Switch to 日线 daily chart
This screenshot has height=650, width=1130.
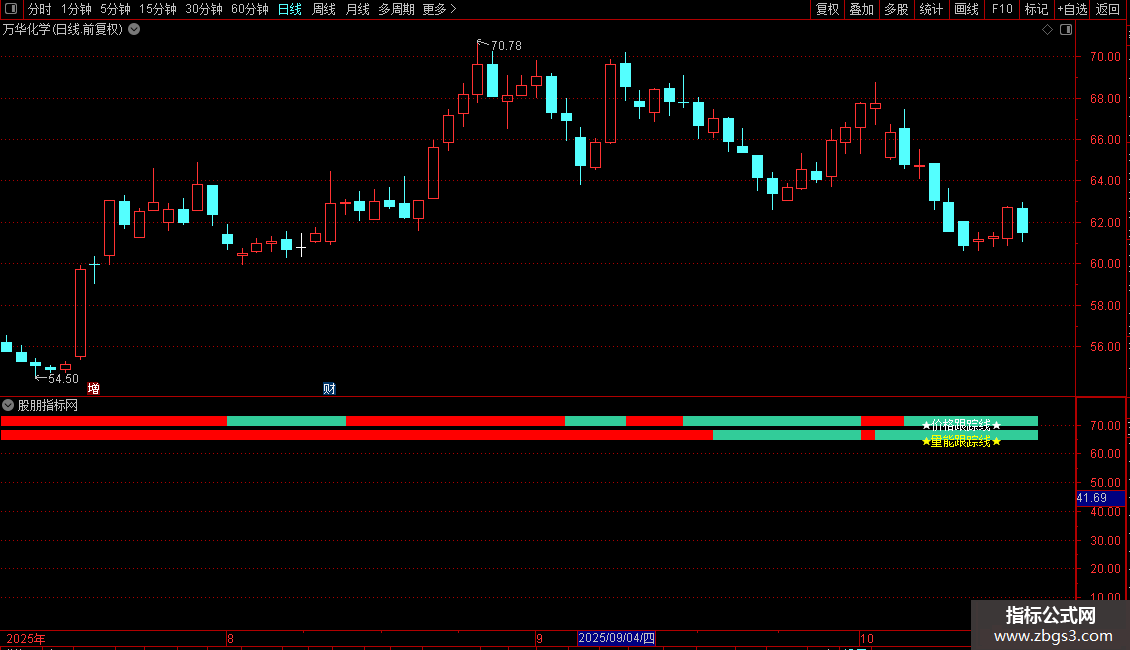(x=290, y=9)
